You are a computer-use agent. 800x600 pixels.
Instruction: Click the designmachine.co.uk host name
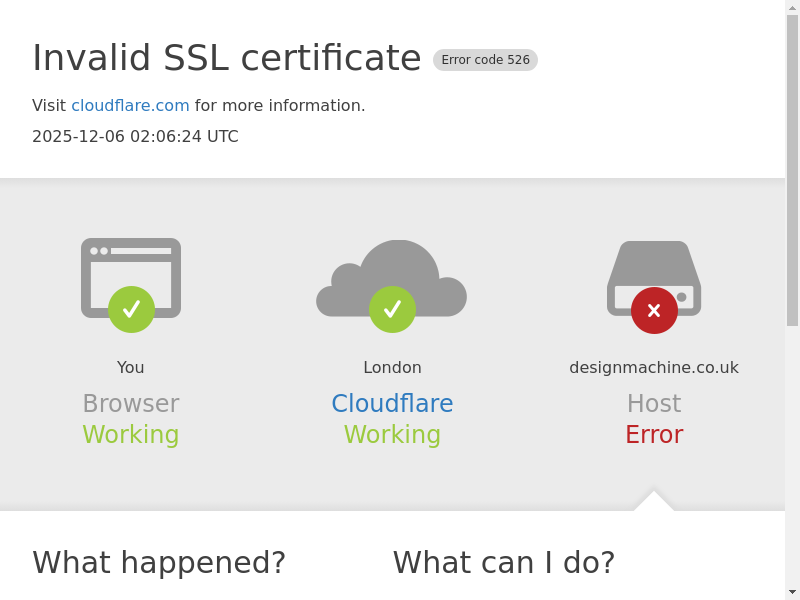[x=654, y=368]
